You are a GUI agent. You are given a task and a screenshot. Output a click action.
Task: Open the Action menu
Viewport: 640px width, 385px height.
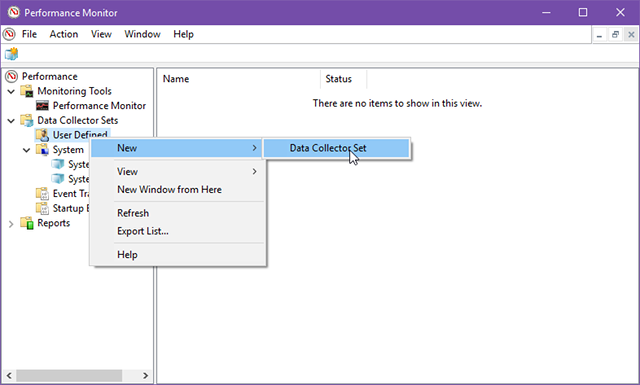click(x=64, y=34)
